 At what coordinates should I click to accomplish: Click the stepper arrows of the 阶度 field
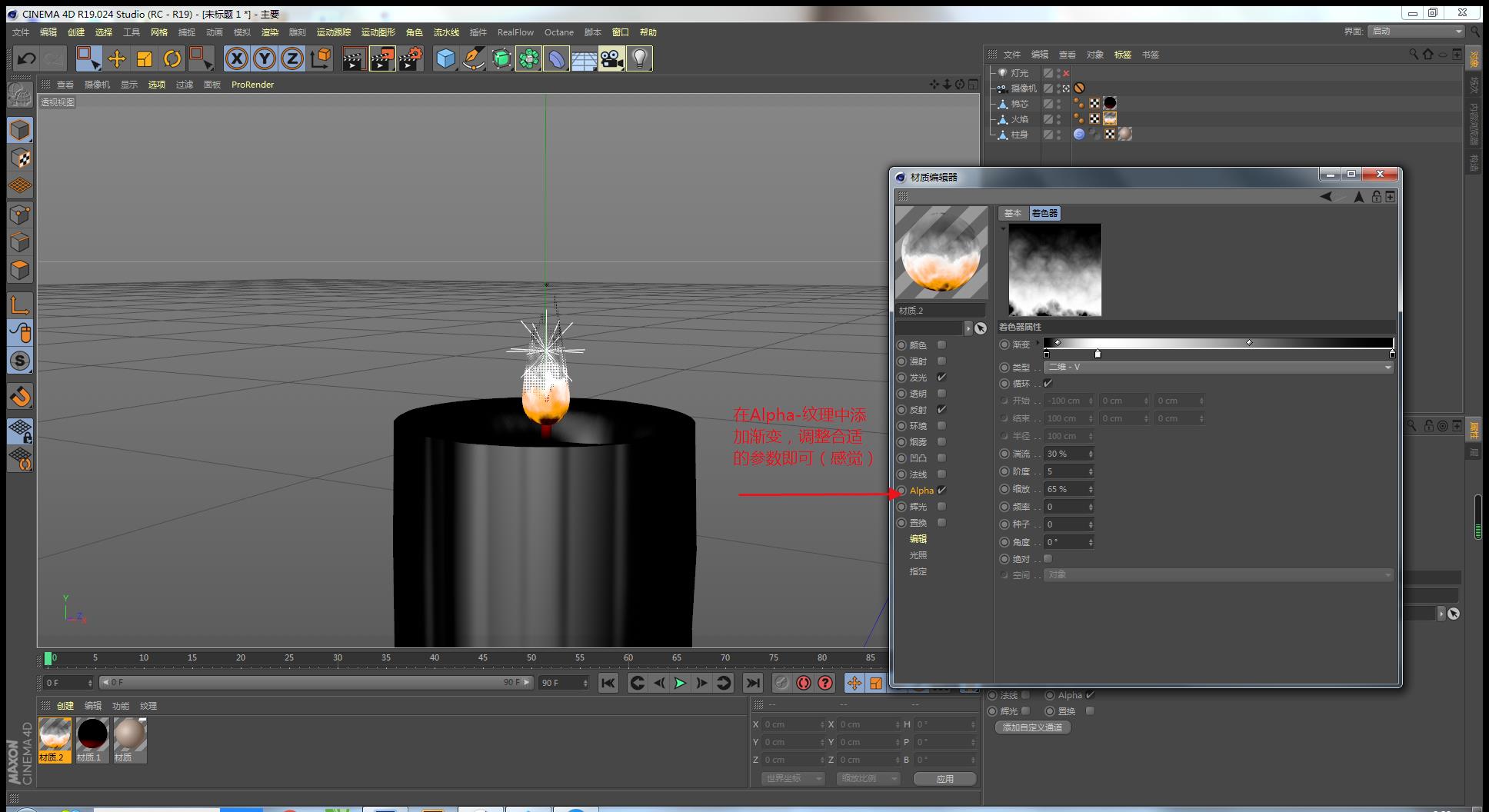tap(1090, 471)
